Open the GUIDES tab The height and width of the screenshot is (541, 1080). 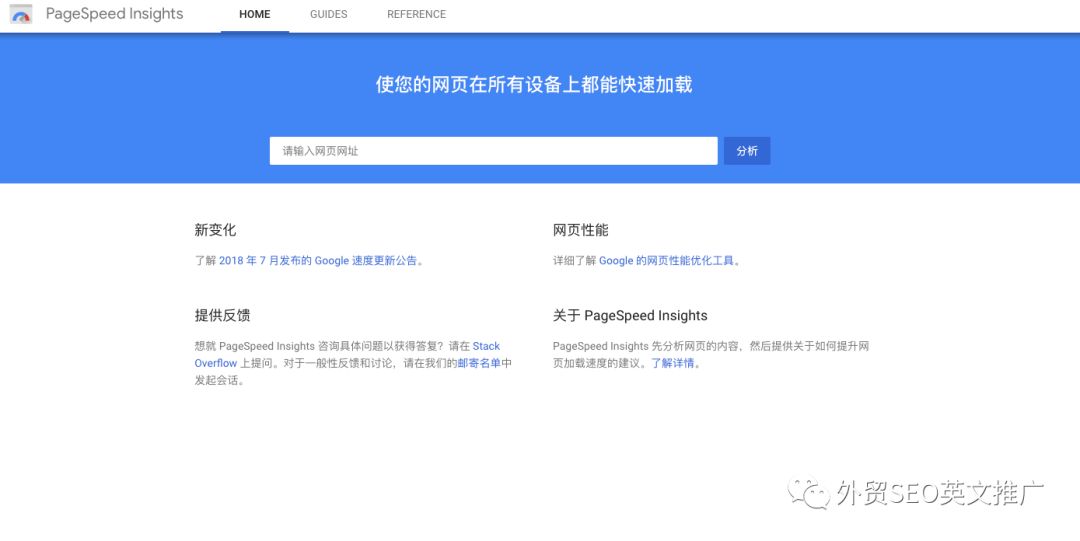[x=329, y=14]
